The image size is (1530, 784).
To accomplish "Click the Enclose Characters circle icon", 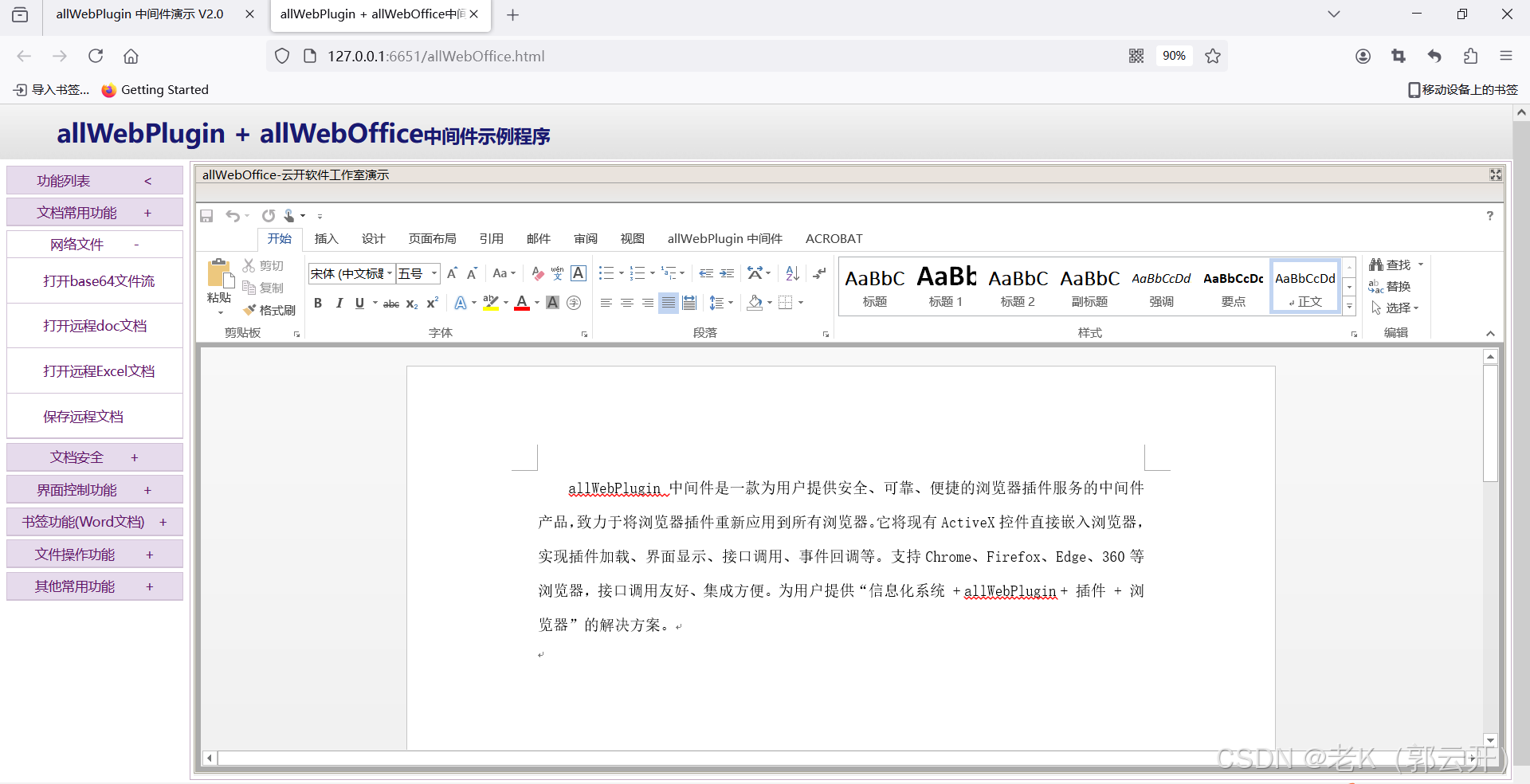I will point(574,303).
